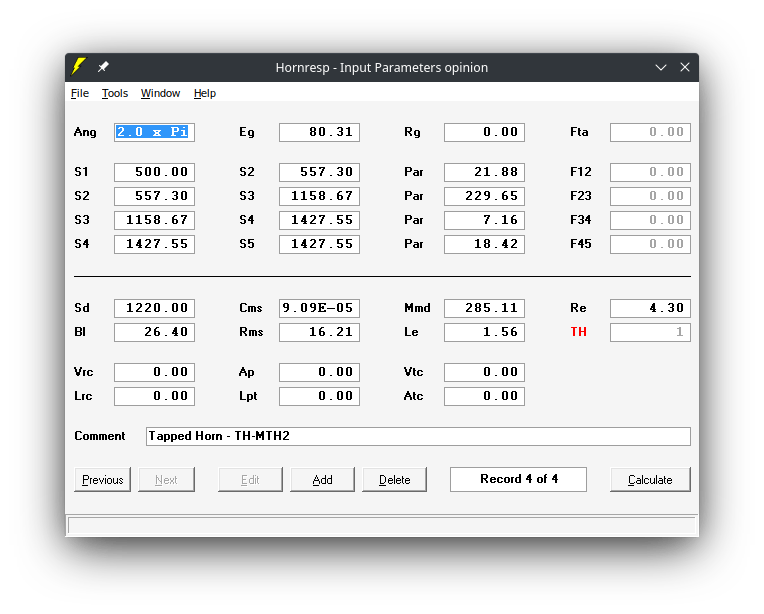Click the S1 field with 500.00
764x614 pixels.
(x=154, y=172)
